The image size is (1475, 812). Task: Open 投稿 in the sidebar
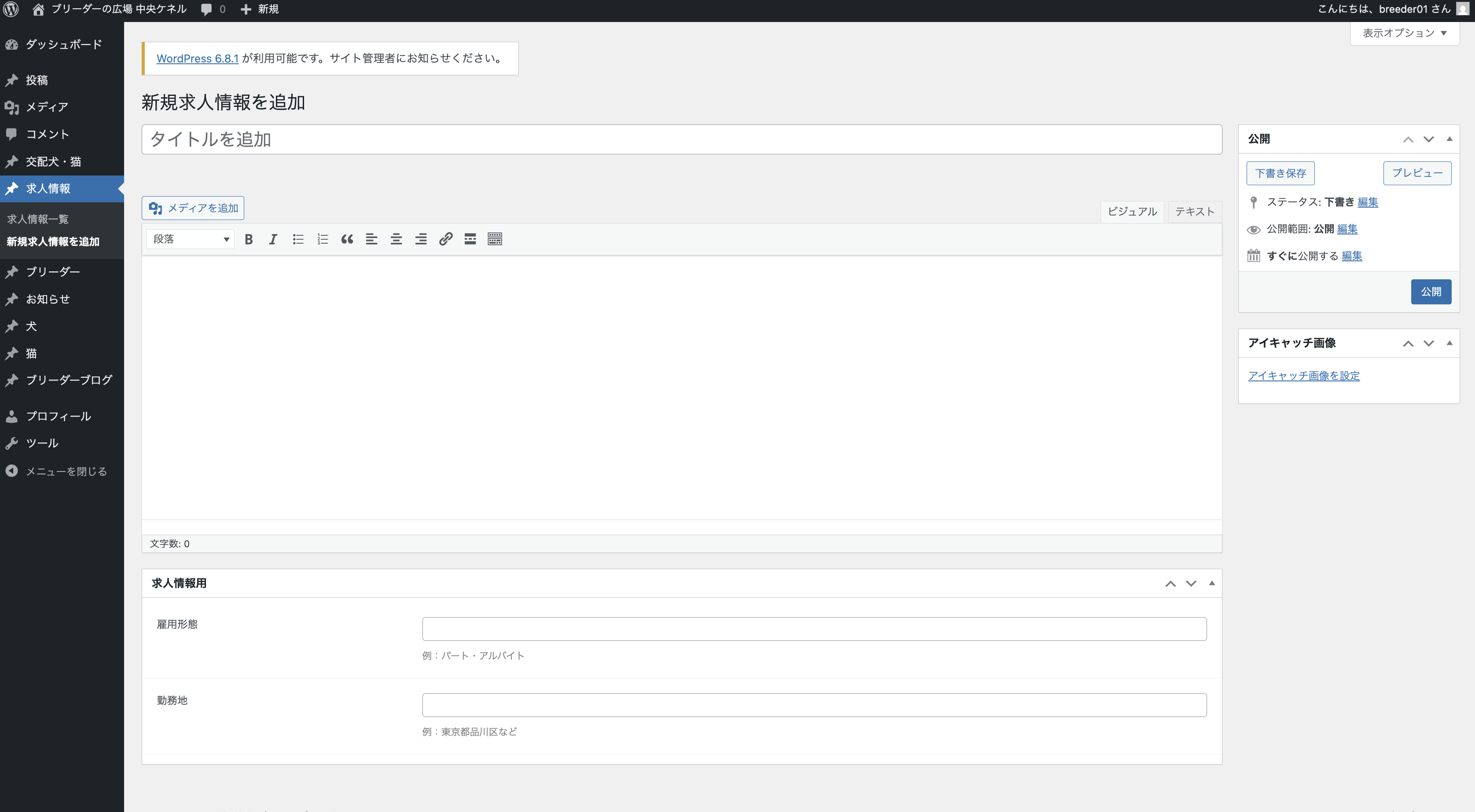(62, 80)
